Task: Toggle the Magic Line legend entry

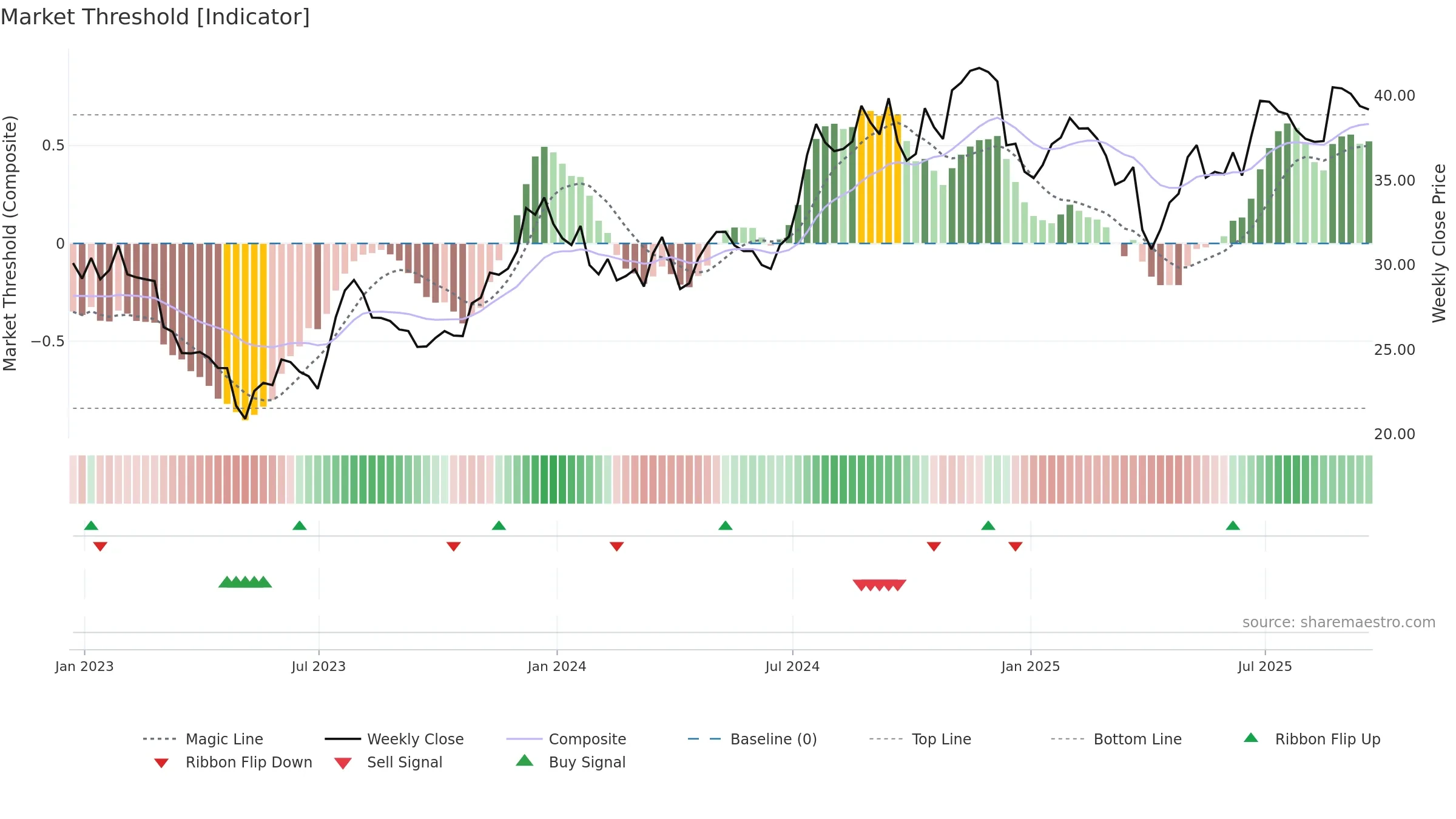Action: click(x=203, y=739)
